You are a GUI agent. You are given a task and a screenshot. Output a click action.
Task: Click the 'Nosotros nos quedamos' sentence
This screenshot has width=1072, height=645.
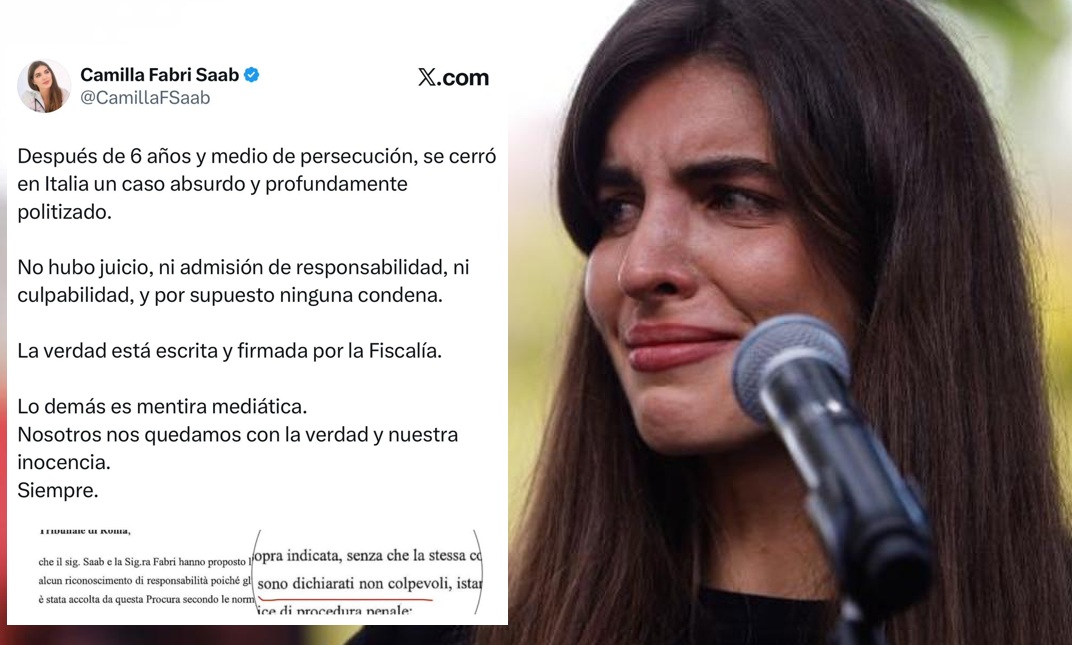(237, 448)
